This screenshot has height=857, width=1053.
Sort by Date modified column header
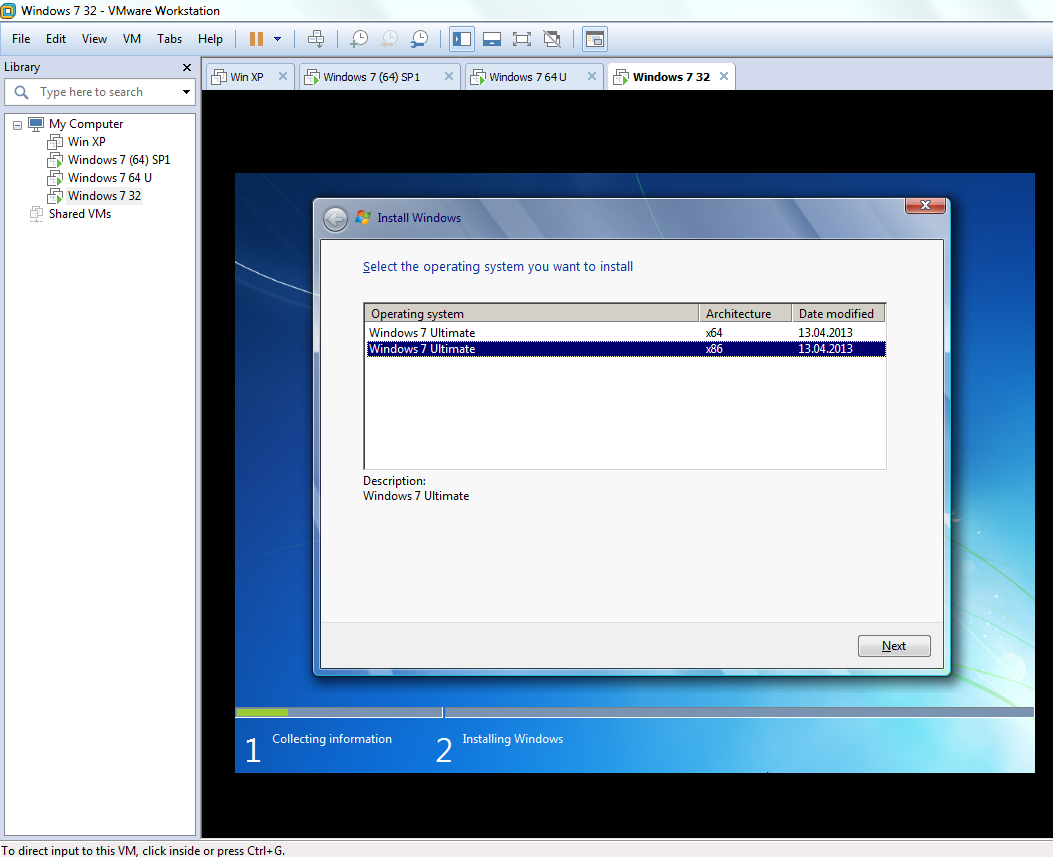(x=838, y=314)
